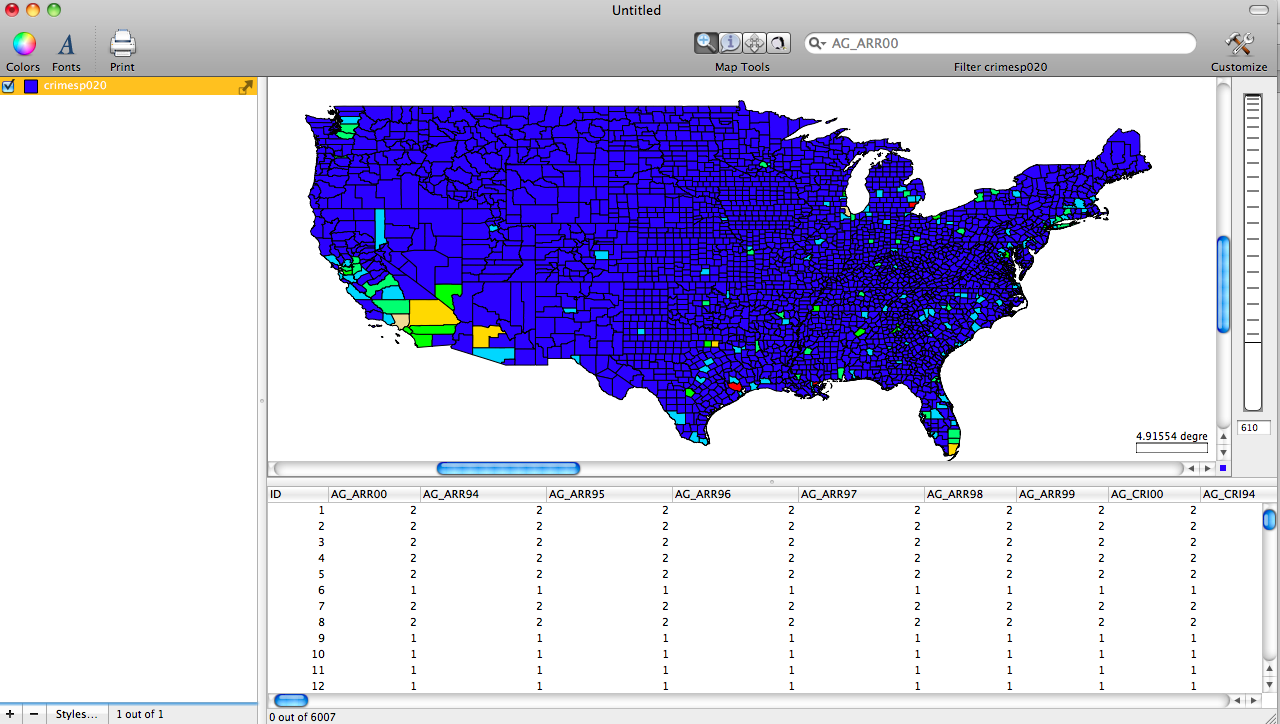1280x724 pixels.
Task: Select the Identify info map tool
Action: [730, 42]
